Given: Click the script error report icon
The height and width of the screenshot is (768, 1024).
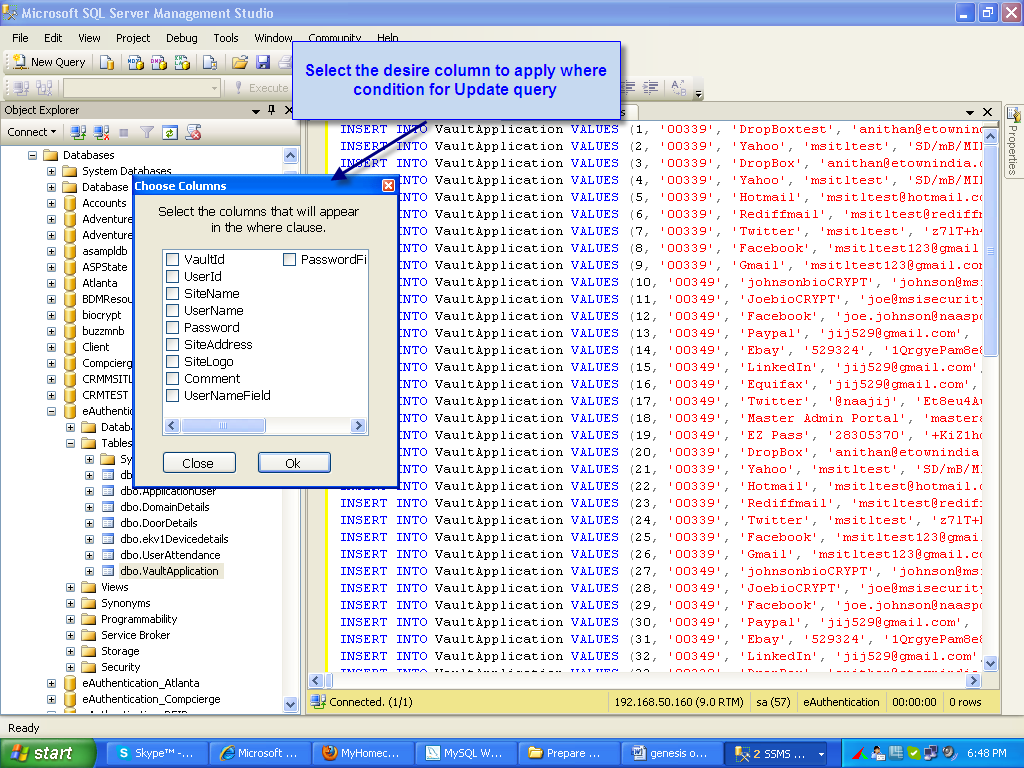Looking at the screenshot, I should (193, 133).
